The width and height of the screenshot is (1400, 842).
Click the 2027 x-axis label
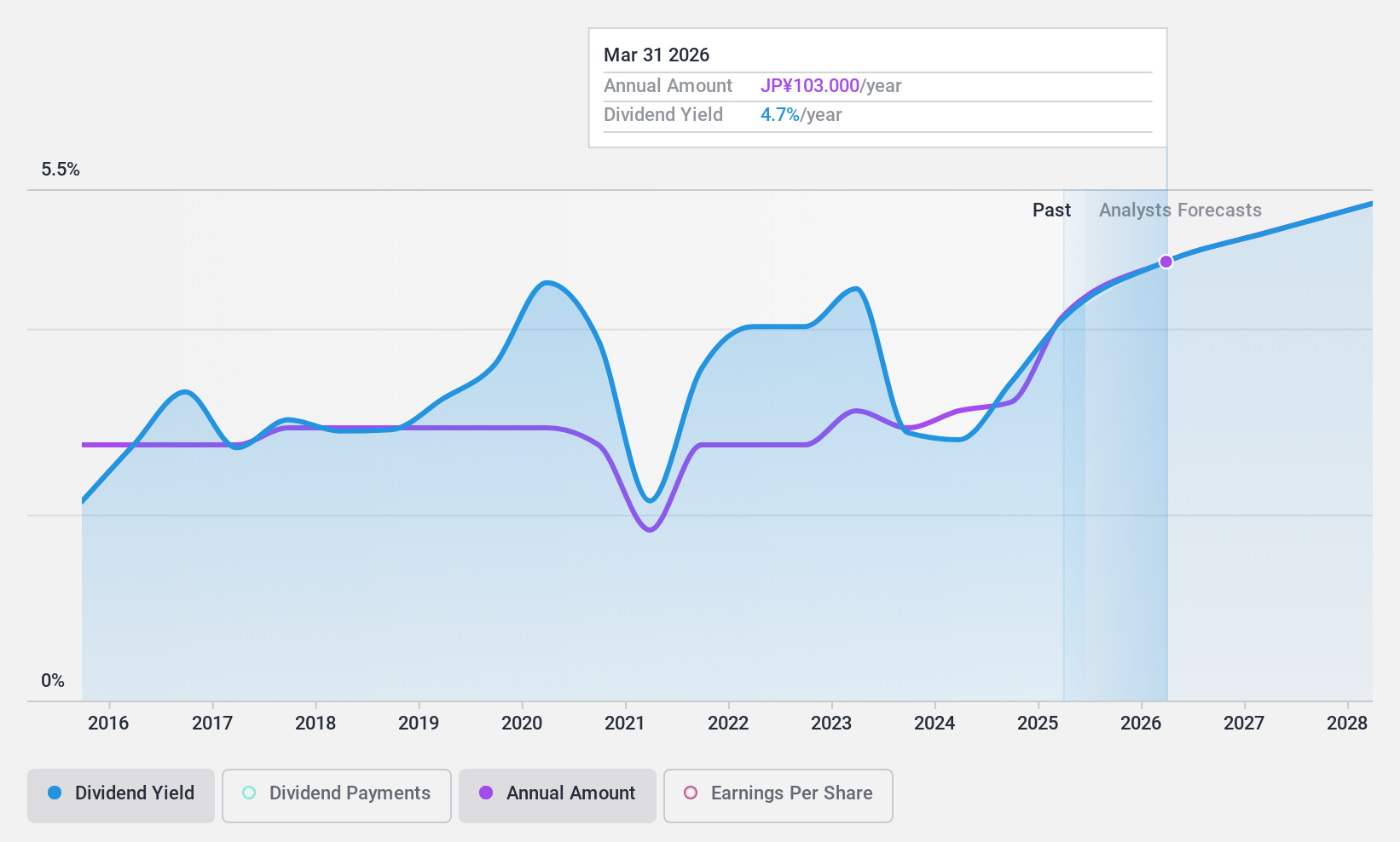click(1244, 724)
